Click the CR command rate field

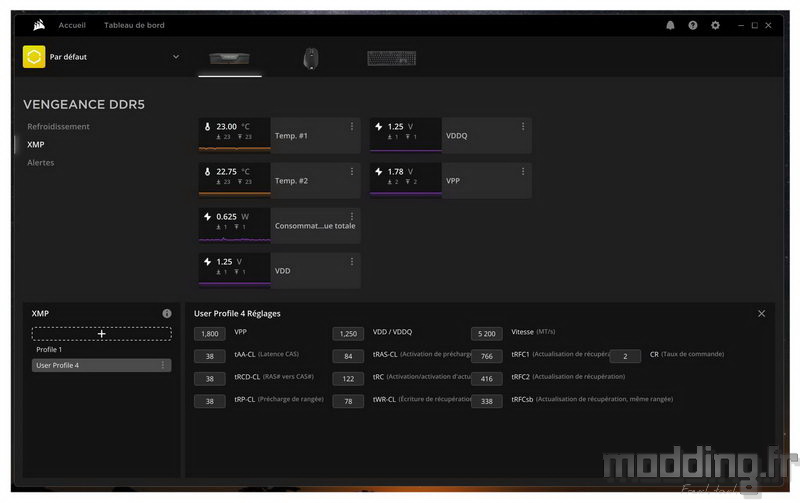tap(625, 356)
